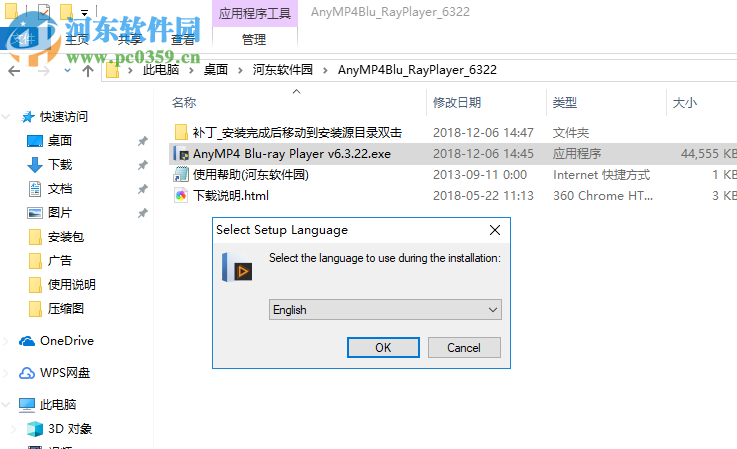This screenshot has width=737, height=449.
Task: Go up one folder level
Action: 87,71
